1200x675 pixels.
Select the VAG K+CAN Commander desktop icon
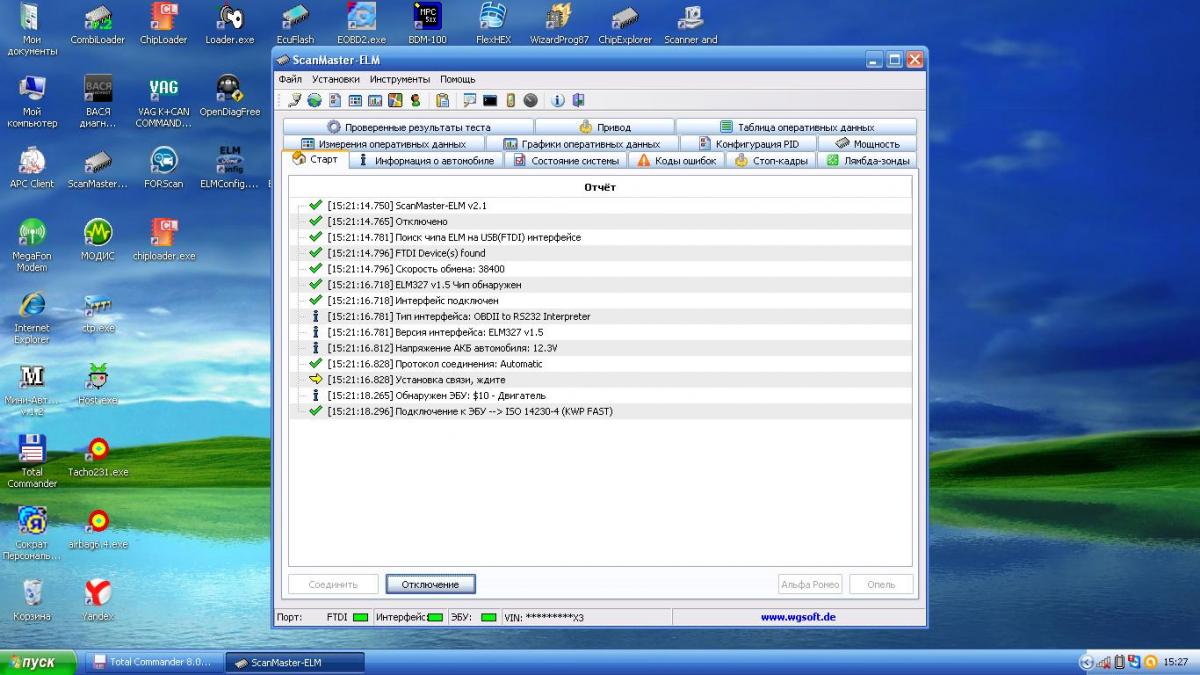pyautogui.click(x=164, y=103)
